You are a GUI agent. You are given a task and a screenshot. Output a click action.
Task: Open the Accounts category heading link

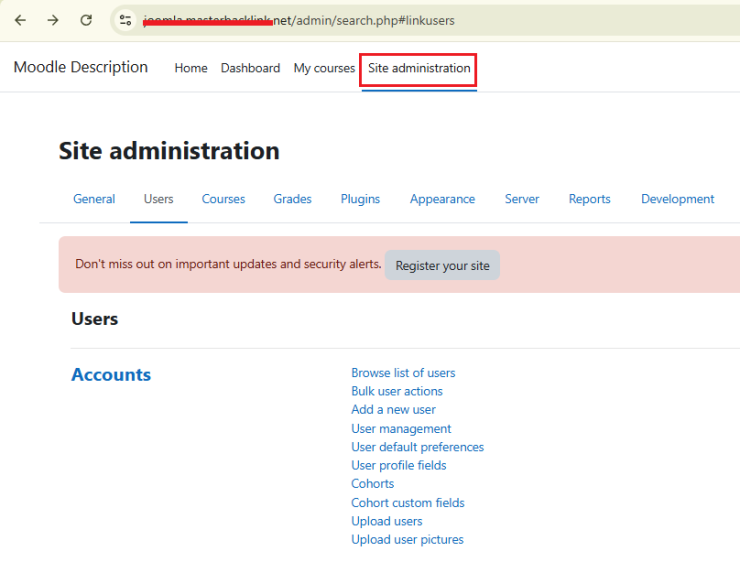tap(111, 375)
